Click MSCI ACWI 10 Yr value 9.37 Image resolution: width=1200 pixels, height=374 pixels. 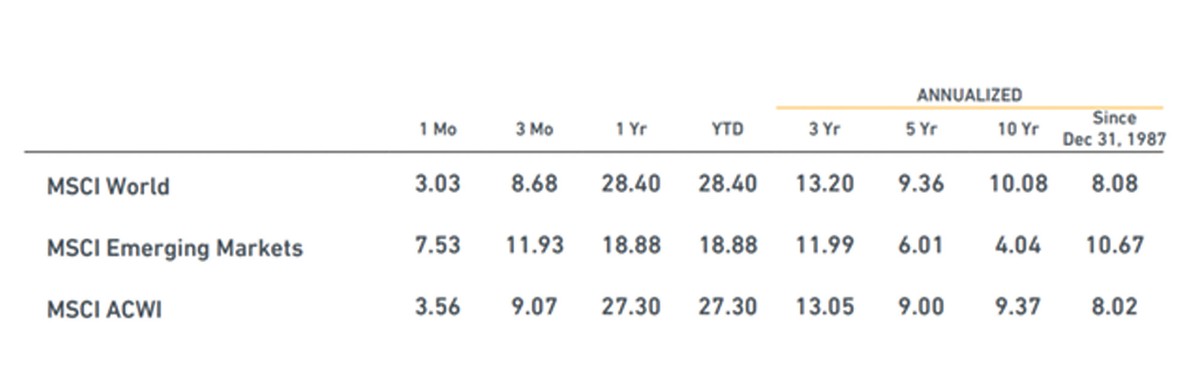tap(1018, 307)
